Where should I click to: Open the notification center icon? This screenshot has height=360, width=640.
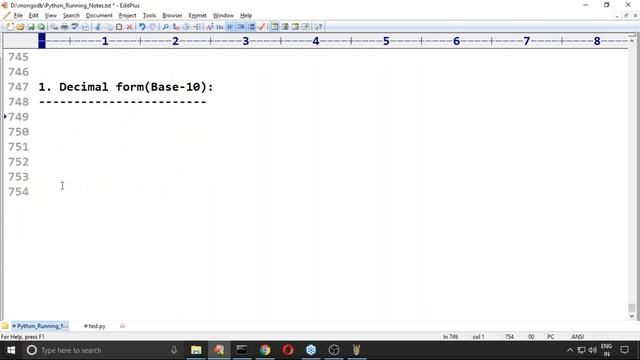624,350
